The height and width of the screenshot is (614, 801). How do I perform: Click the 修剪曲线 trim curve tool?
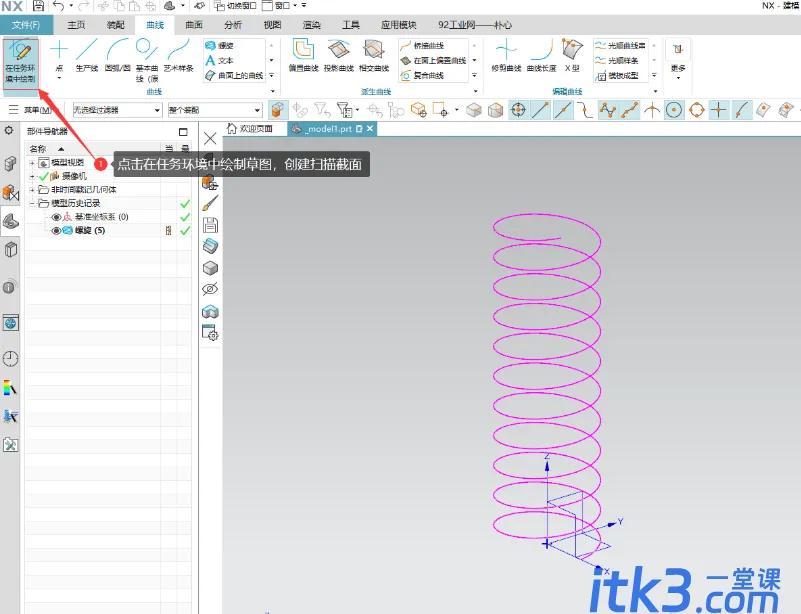(x=506, y=56)
